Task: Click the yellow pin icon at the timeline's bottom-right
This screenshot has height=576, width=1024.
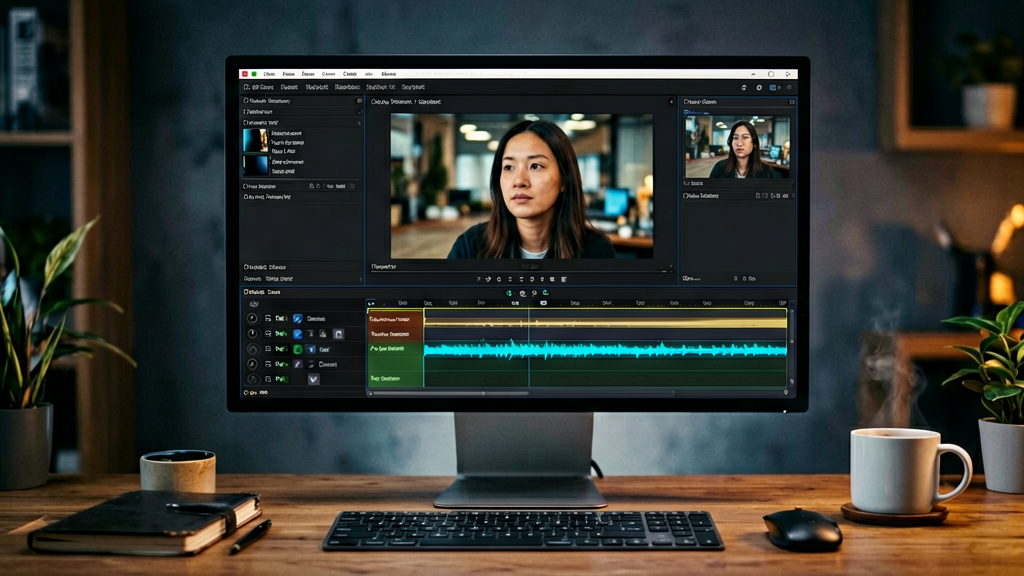Action: (786, 392)
